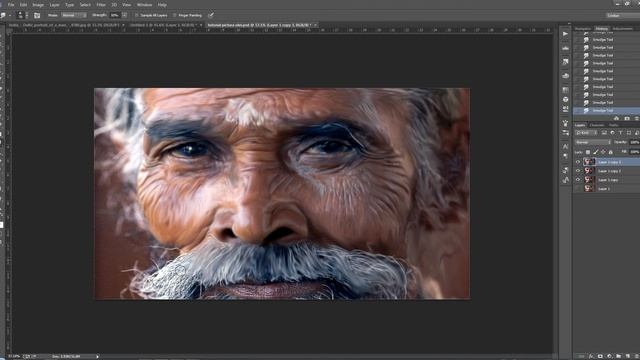Image resolution: width=640 pixels, height=360 pixels.
Task: Open the File menu
Action: click(11, 5)
